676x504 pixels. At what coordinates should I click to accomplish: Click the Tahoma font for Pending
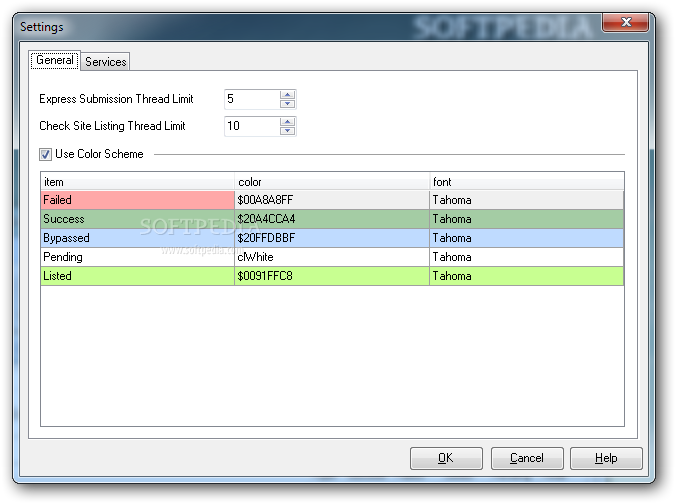click(x=526, y=257)
